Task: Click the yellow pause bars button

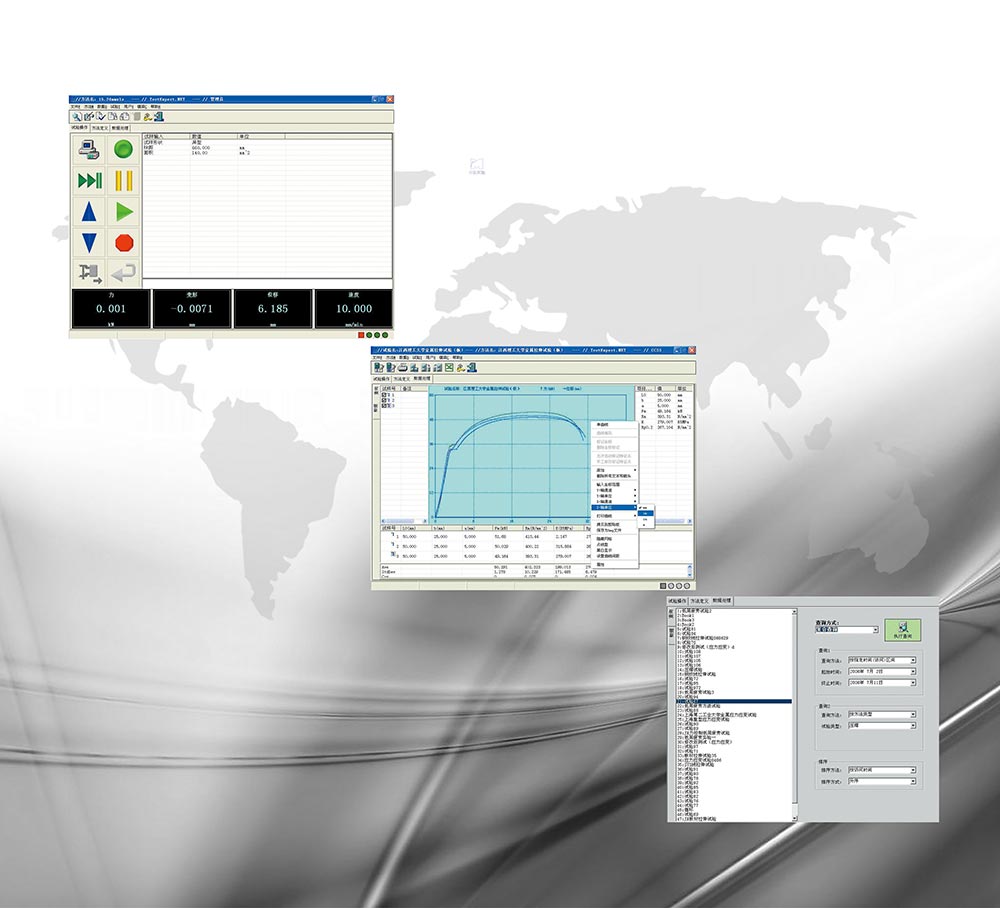Action: coord(124,181)
